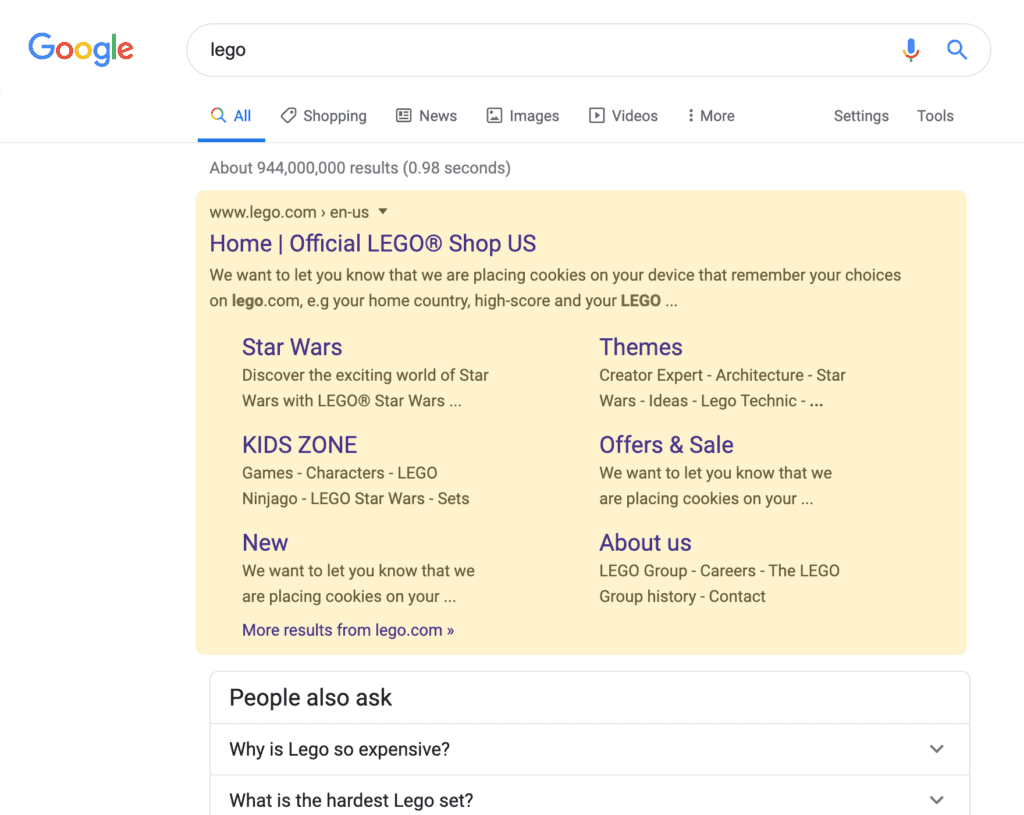The height and width of the screenshot is (815, 1024).
Task: Open the New sitelink
Action: pyautogui.click(x=265, y=543)
